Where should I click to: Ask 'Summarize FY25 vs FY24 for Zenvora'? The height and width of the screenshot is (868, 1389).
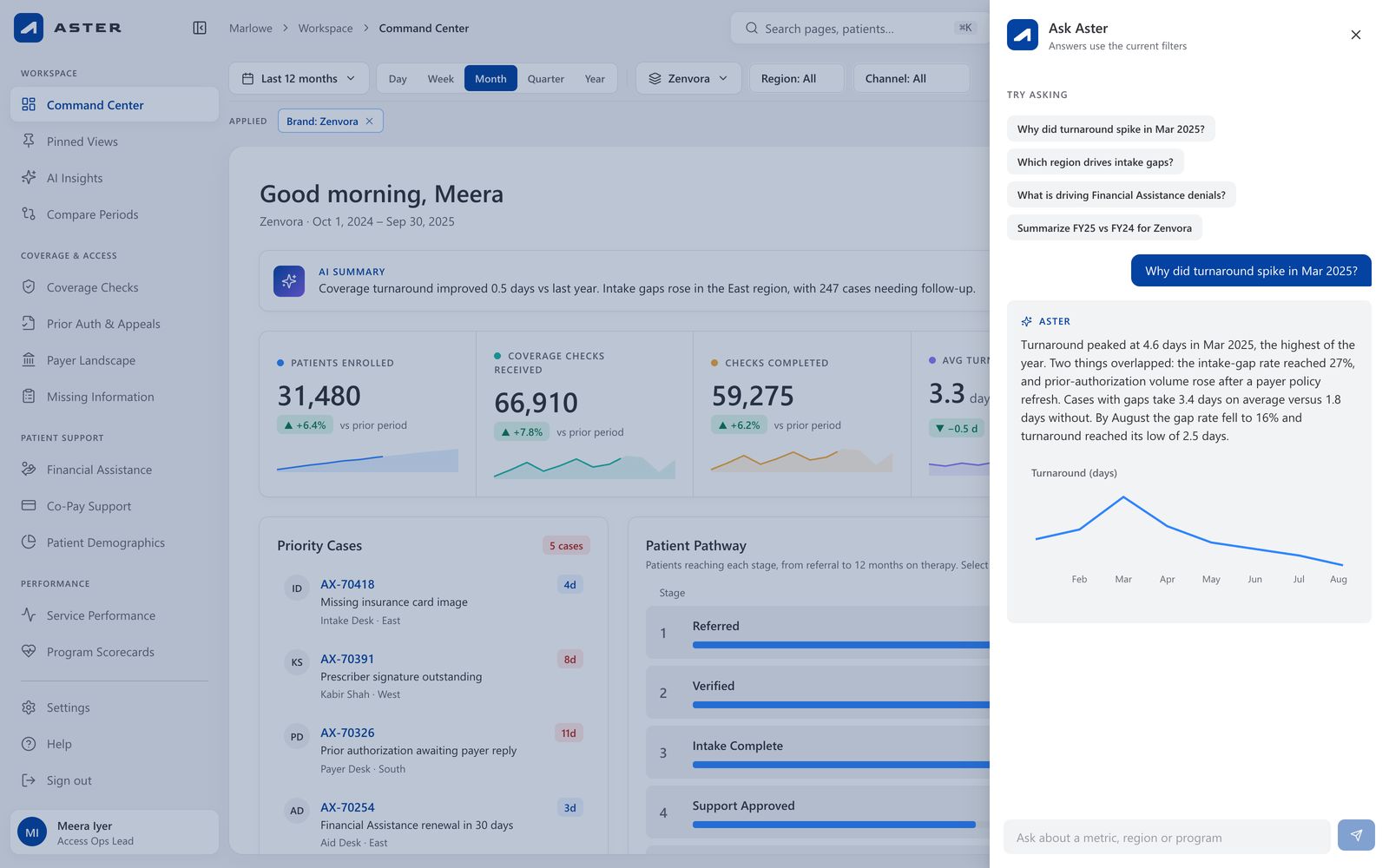[x=1104, y=228]
